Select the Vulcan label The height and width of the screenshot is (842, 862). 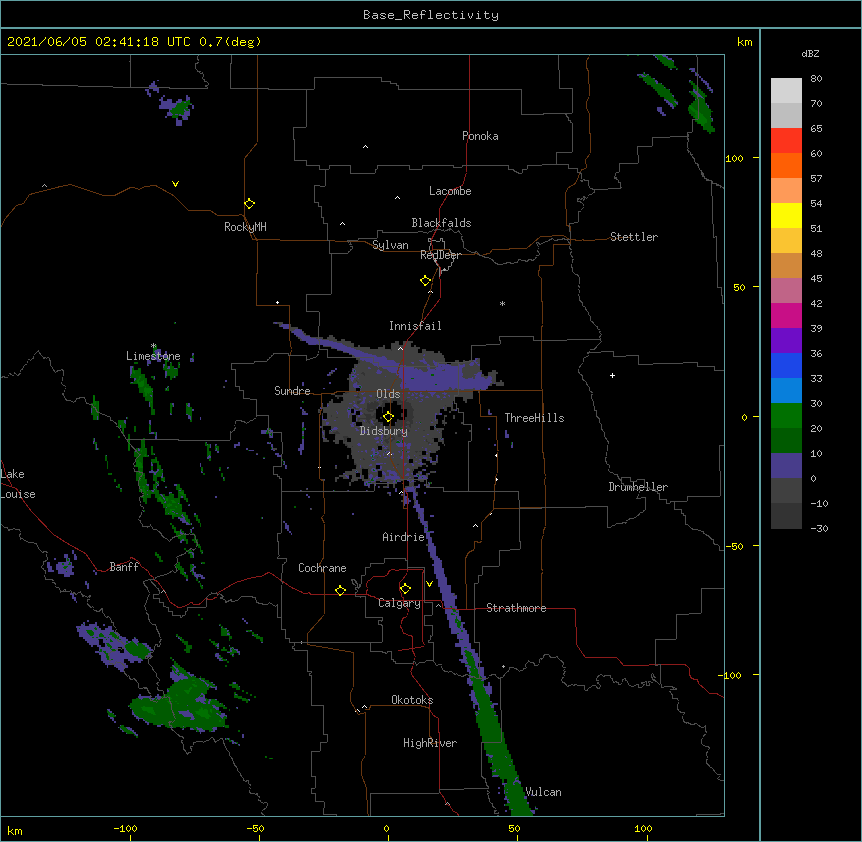[543, 792]
